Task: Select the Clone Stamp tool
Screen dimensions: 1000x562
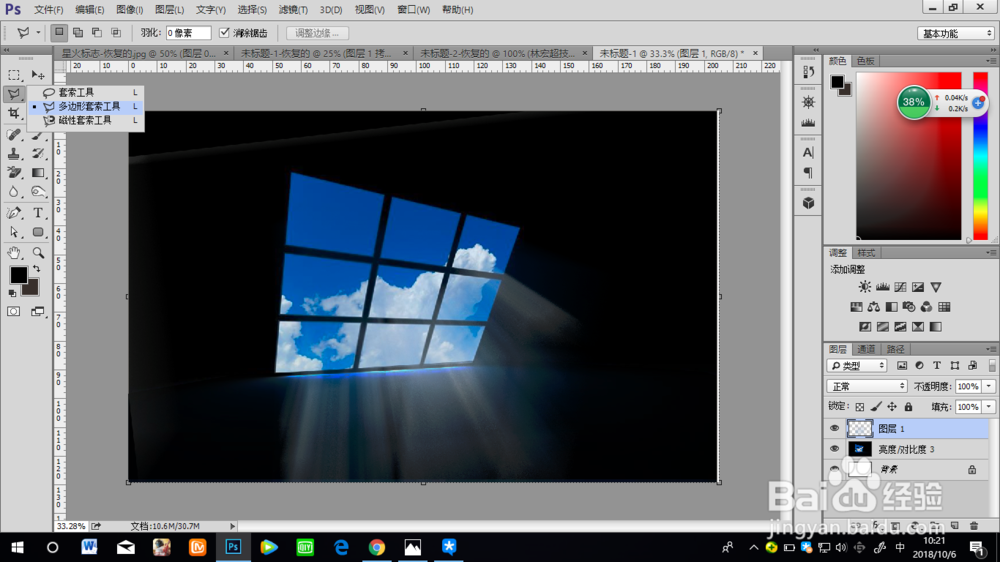Action: point(13,154)
